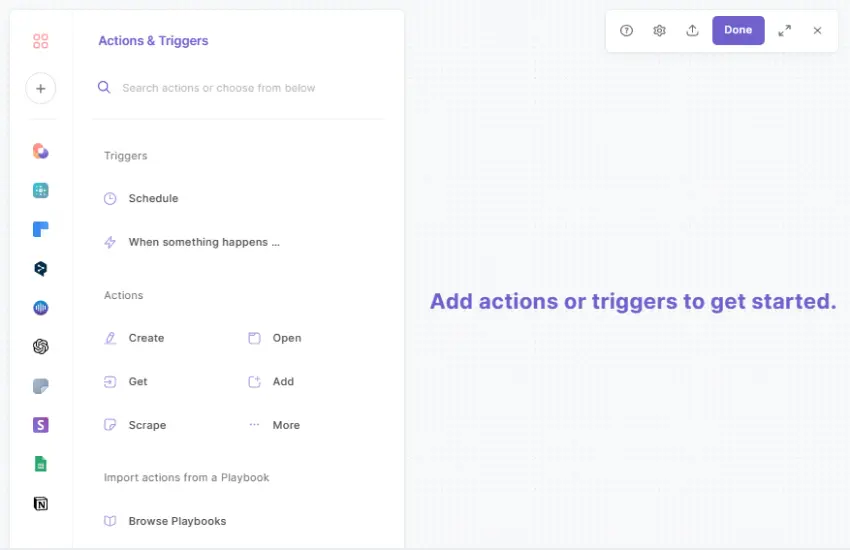Image resolution: width=850 pixels, height=550 pixels.
Task: Choose the Scrape action
Action: pyautogui.click(x=135, y=425)
